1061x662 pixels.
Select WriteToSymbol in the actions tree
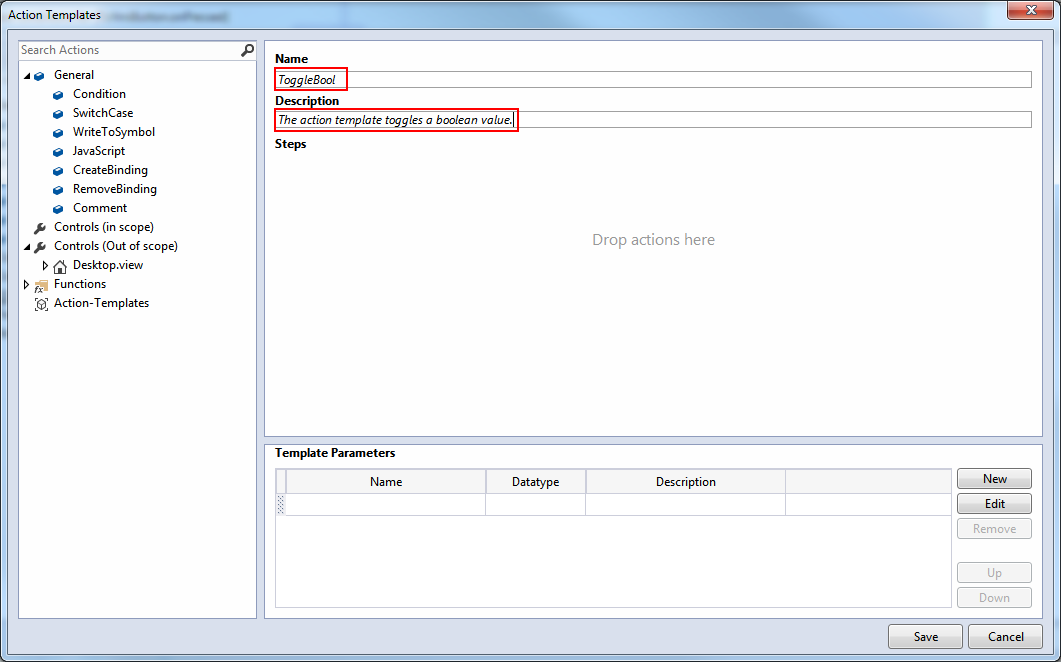[114, 132]
